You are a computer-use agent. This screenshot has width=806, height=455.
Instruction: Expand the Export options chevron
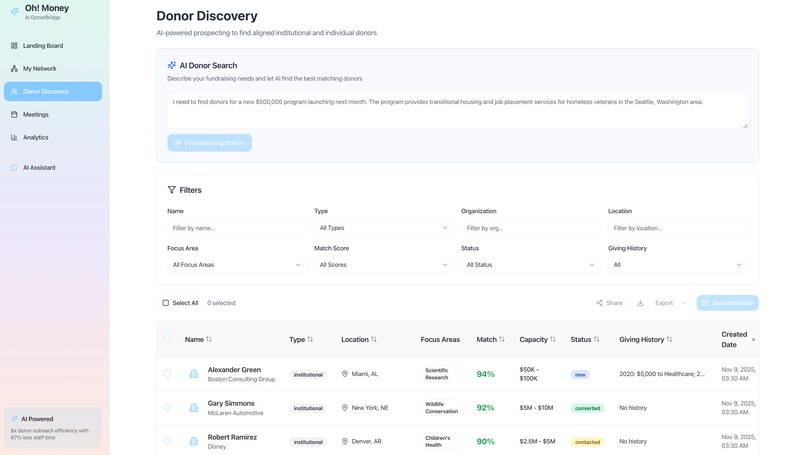pyautogui.click(x=684, y=303)
